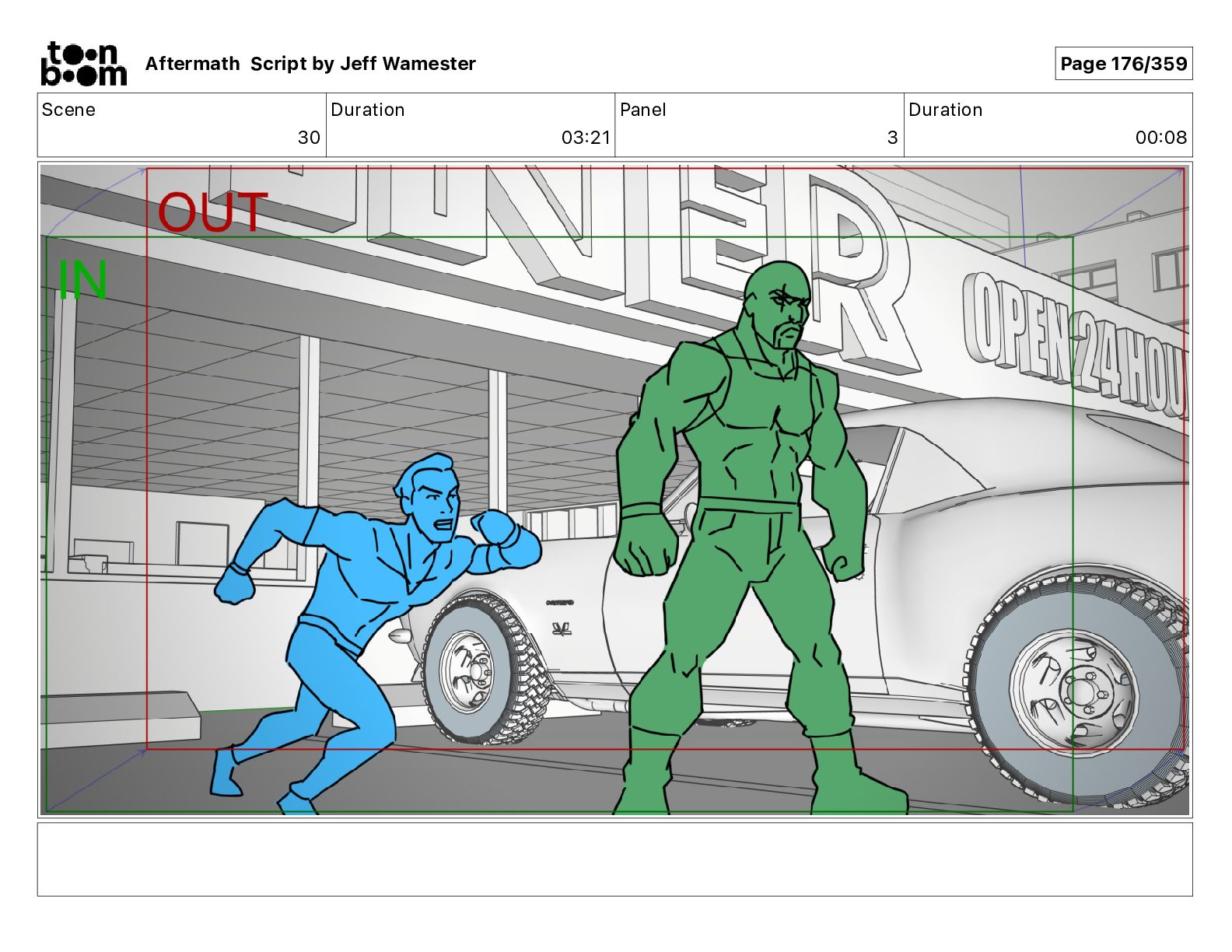The width and height of the screenshot is (1232, 952).
Task: Select the title 'Aftermath Script by Jeff Wamester'
Action: [310, 64]
